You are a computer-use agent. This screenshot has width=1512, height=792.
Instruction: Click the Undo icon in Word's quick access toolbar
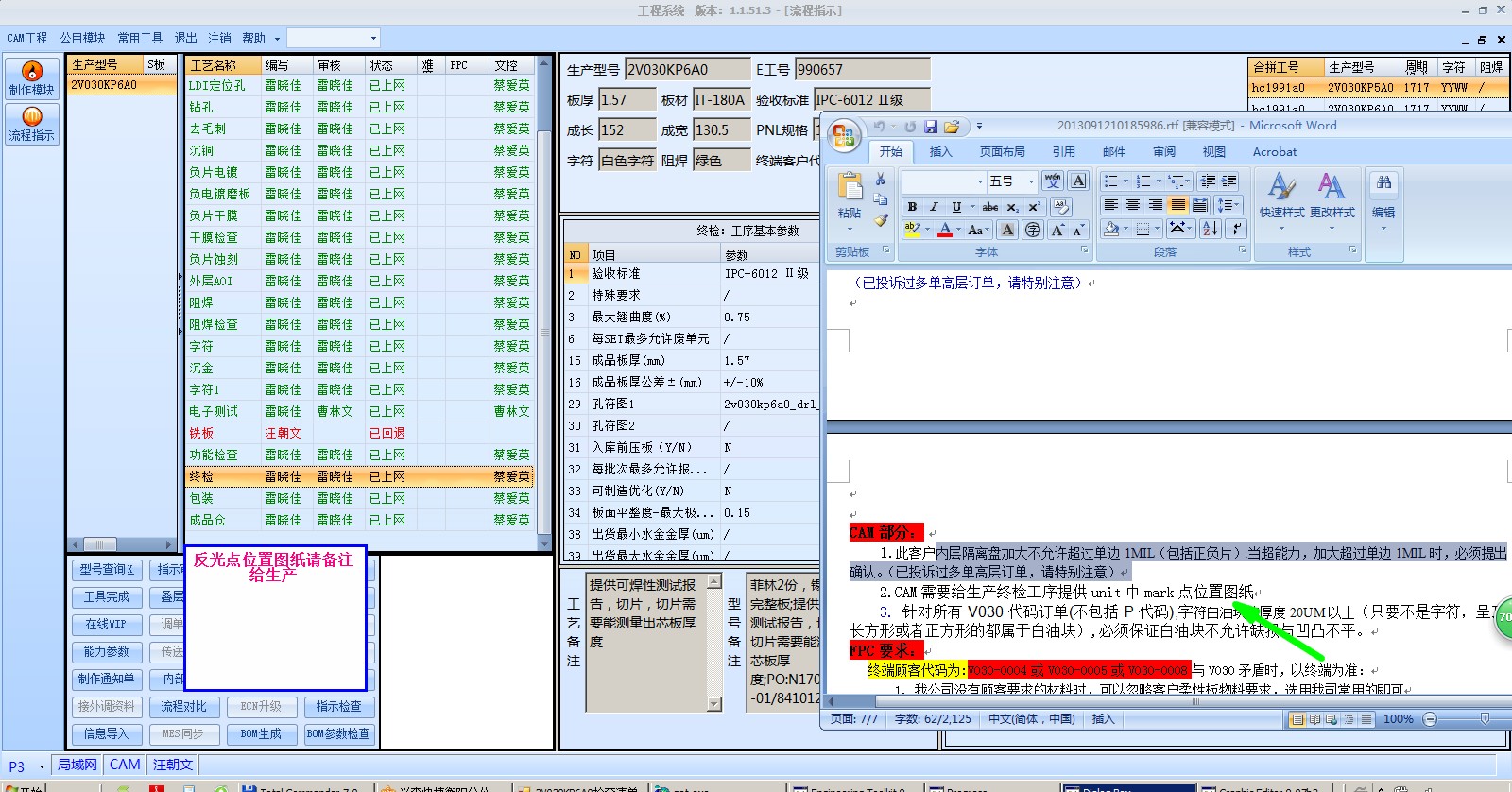[x=879, y=127]
